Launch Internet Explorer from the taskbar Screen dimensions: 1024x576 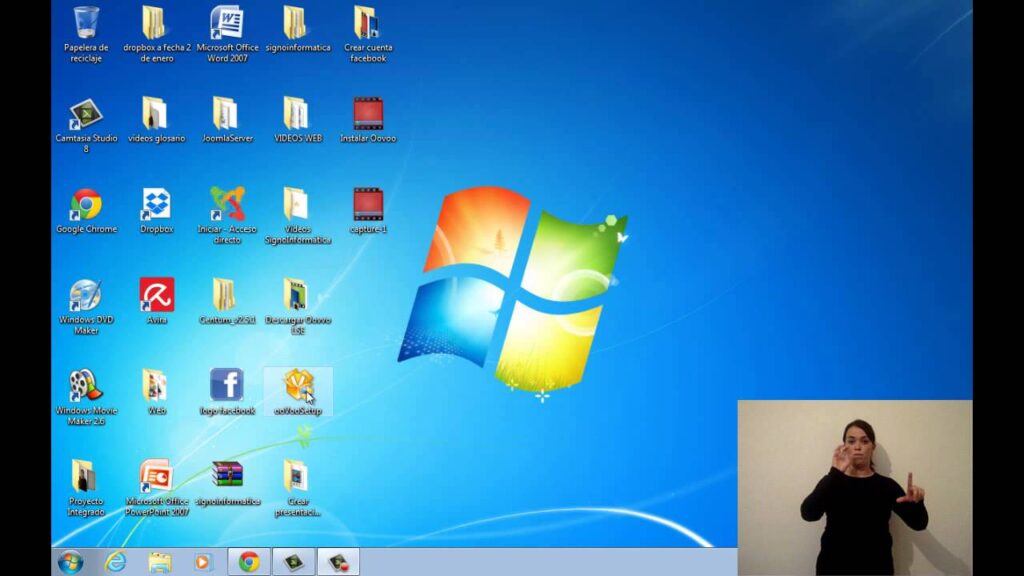[x=116, y=562]
